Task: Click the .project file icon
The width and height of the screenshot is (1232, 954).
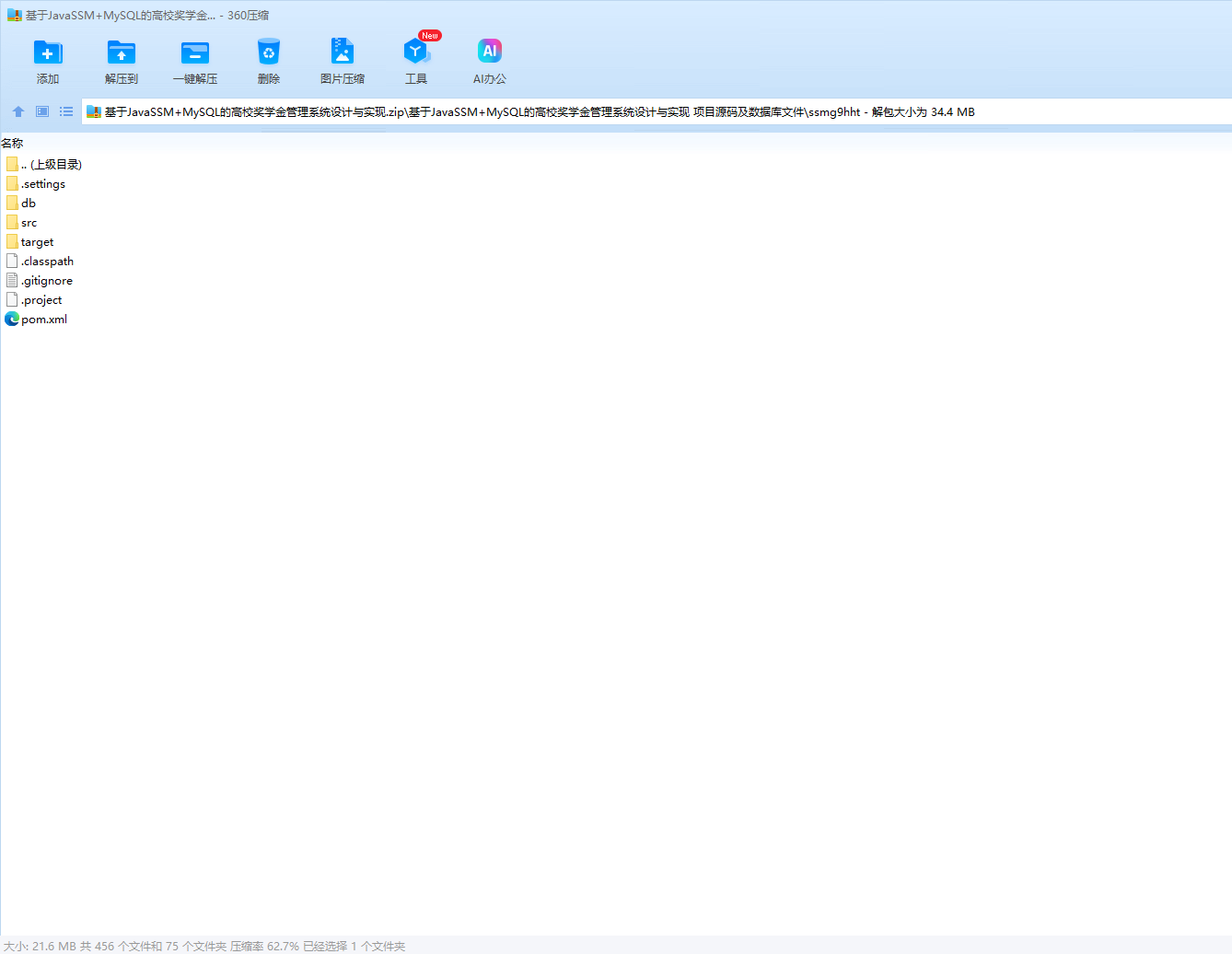Action: click(12, 299)
